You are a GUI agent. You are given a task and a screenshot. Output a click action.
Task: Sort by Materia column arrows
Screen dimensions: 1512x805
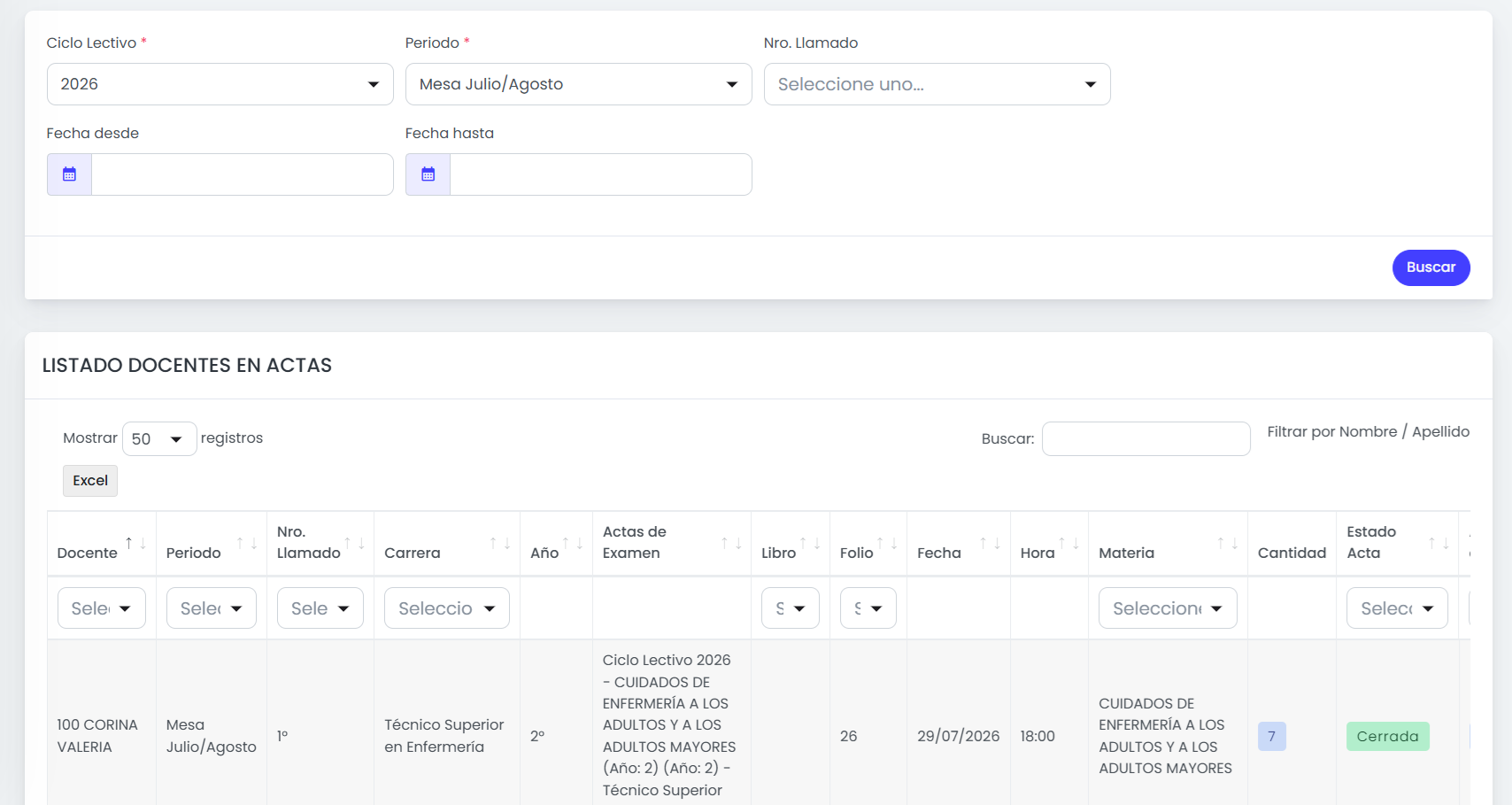(1227, 543)
